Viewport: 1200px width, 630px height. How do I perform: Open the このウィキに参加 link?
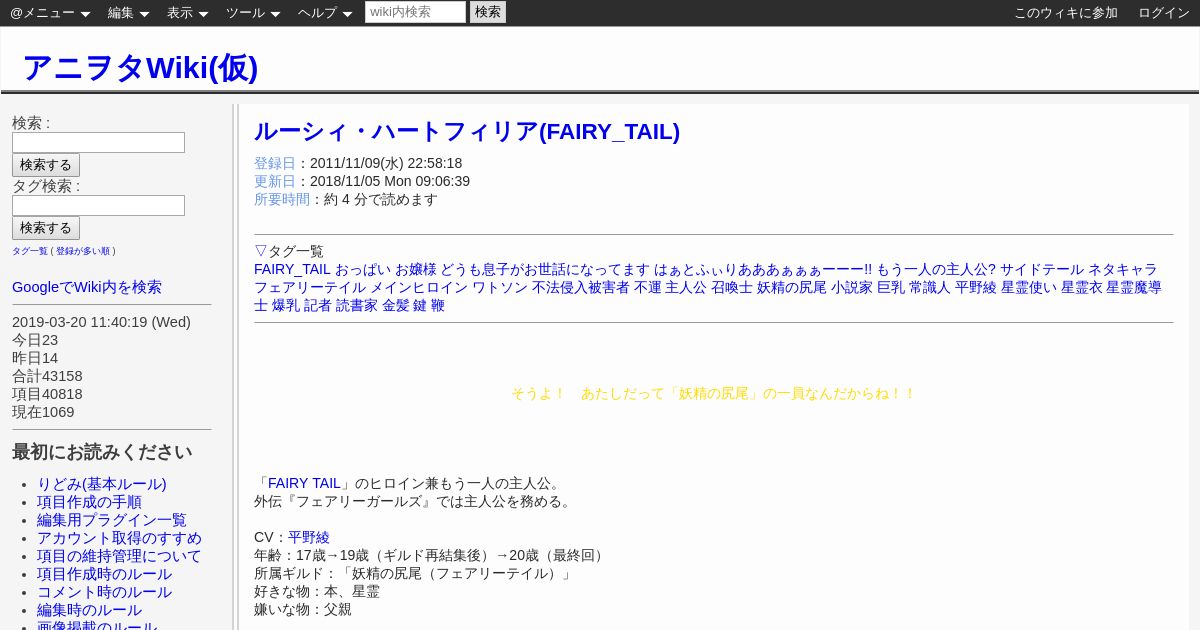pyautogui.click(x=1066, y=13)
